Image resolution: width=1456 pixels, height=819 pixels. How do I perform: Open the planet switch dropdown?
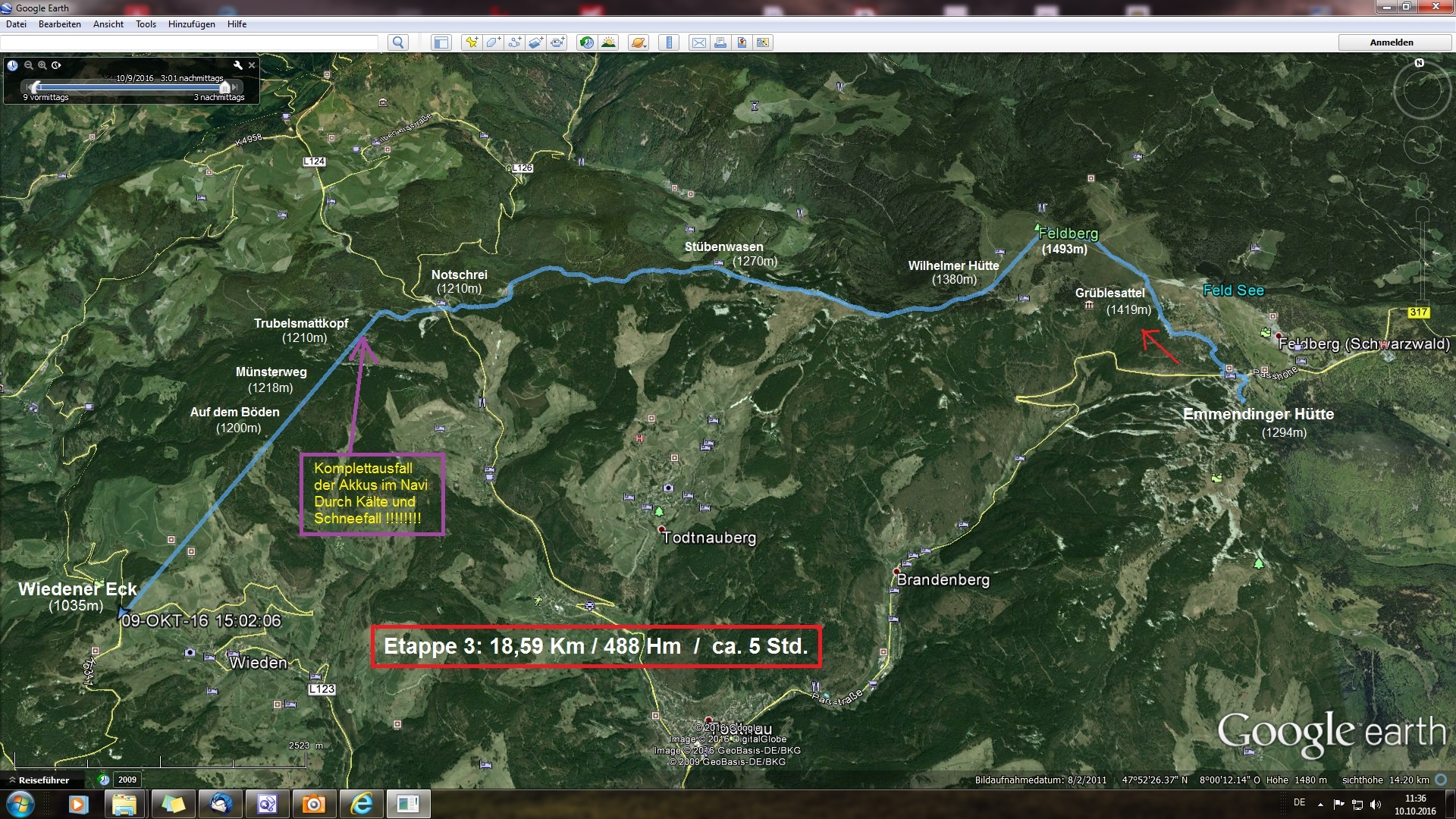tap(639, 42)
